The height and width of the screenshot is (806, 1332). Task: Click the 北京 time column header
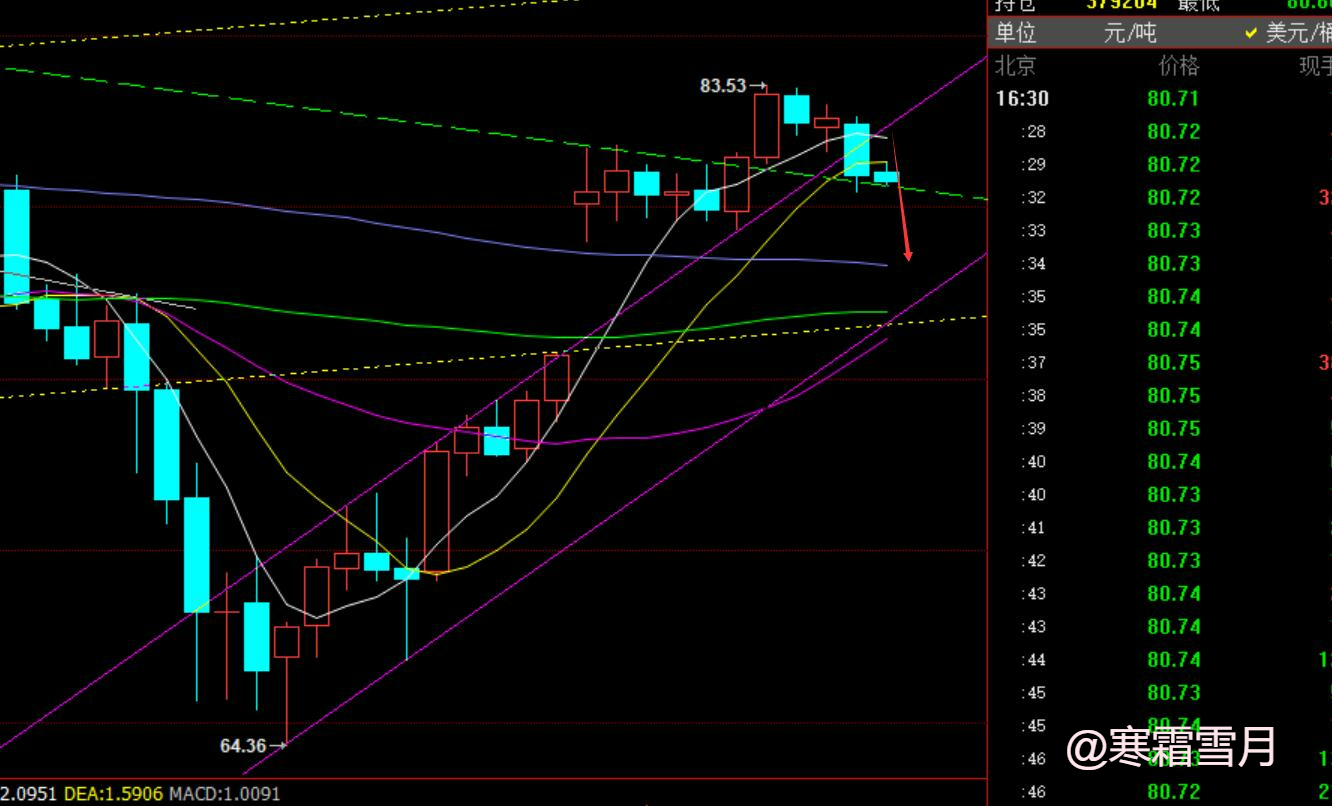1015,66
